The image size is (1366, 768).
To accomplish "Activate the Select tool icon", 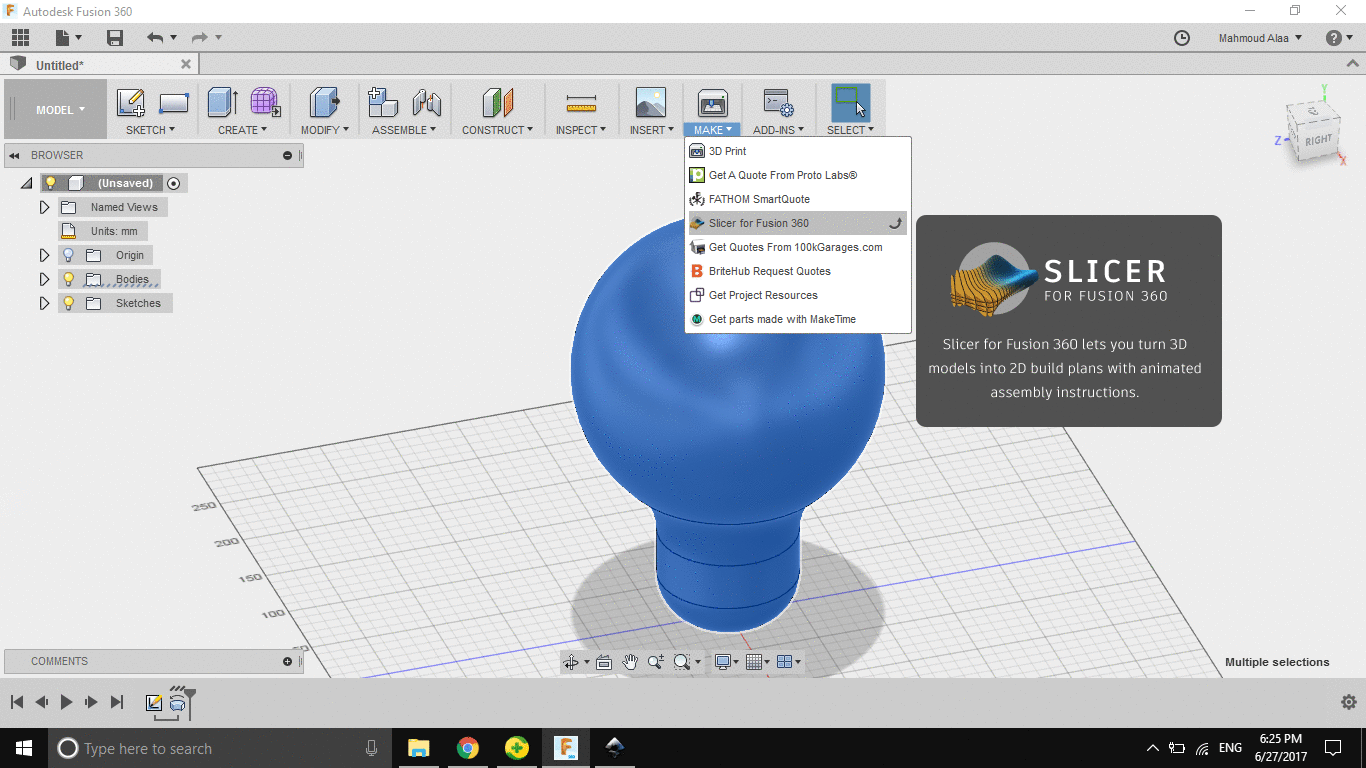I will click(850, 102).
